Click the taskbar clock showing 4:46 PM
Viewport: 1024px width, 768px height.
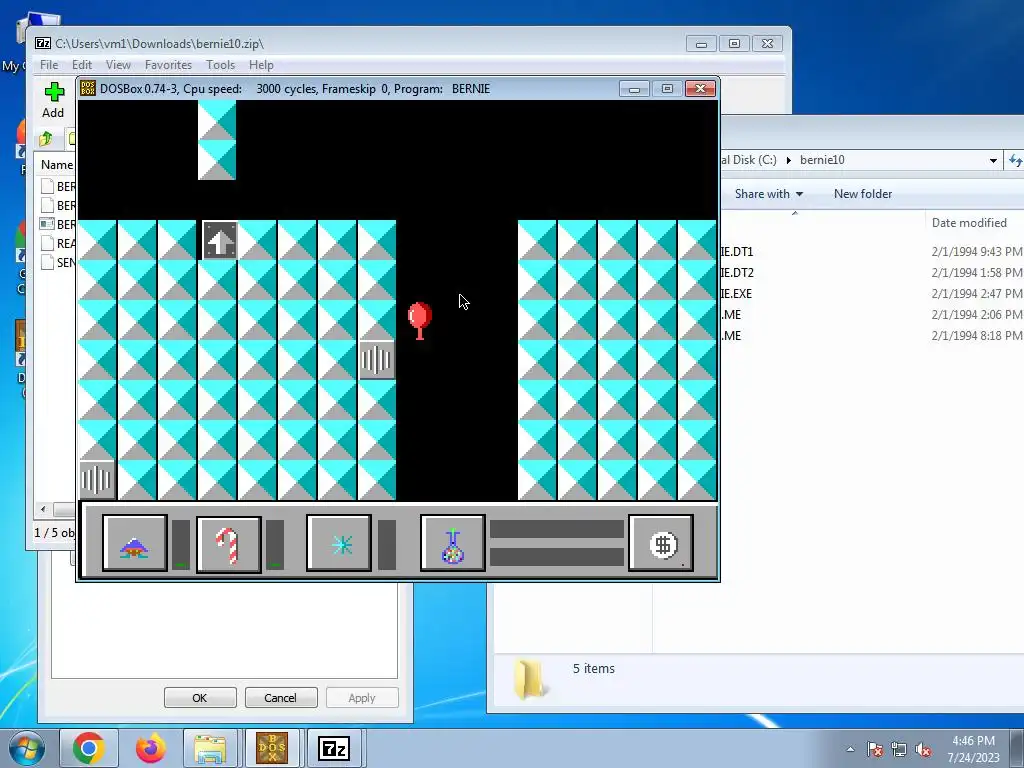[973, 748]
